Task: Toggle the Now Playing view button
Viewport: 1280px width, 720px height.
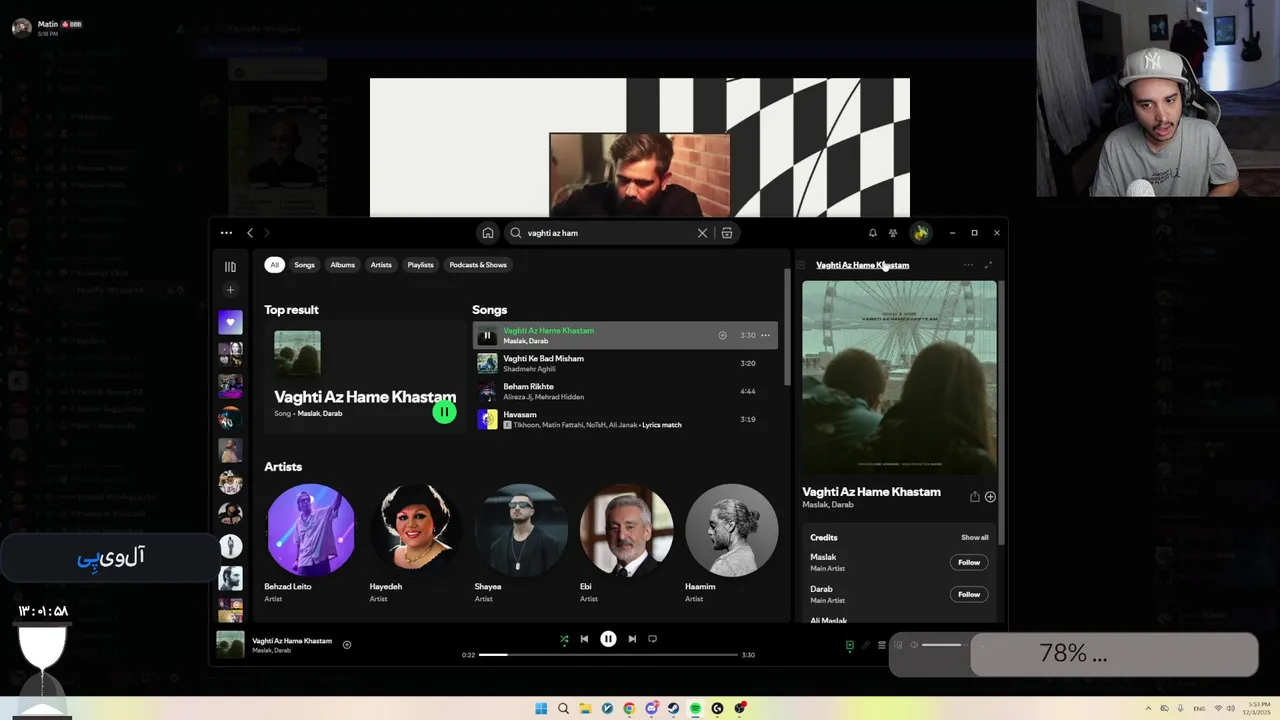Action: pyautogui.click(x=849, y=645)
